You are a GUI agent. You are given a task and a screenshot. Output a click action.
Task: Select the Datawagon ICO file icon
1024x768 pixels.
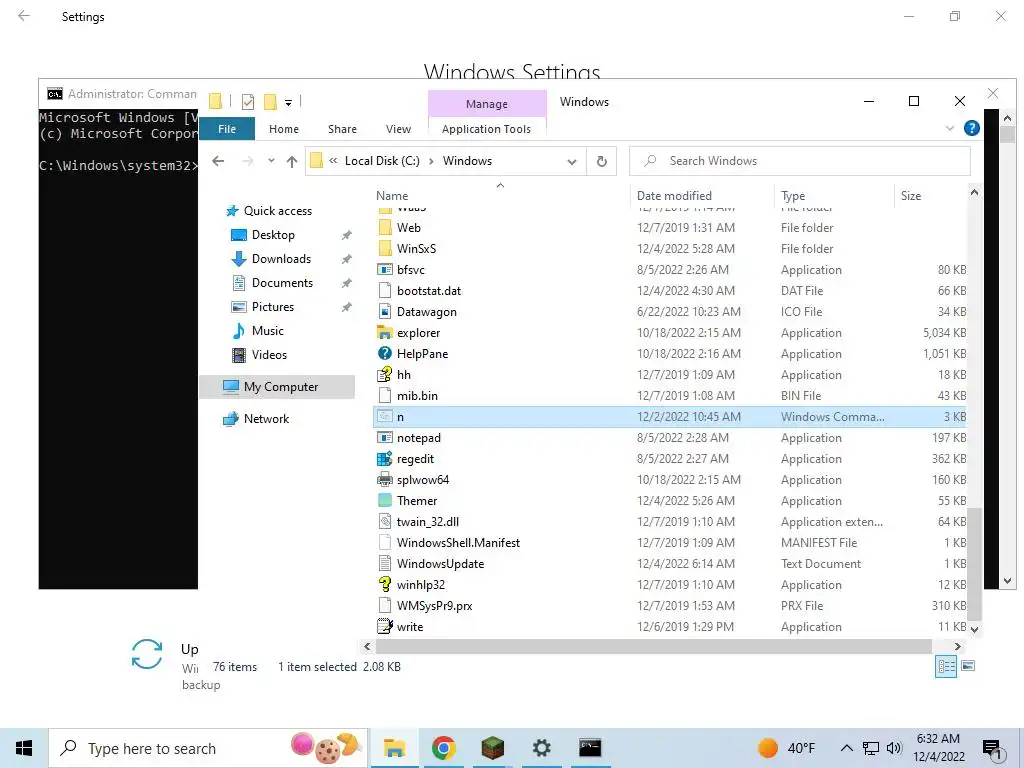coord(385,312)
